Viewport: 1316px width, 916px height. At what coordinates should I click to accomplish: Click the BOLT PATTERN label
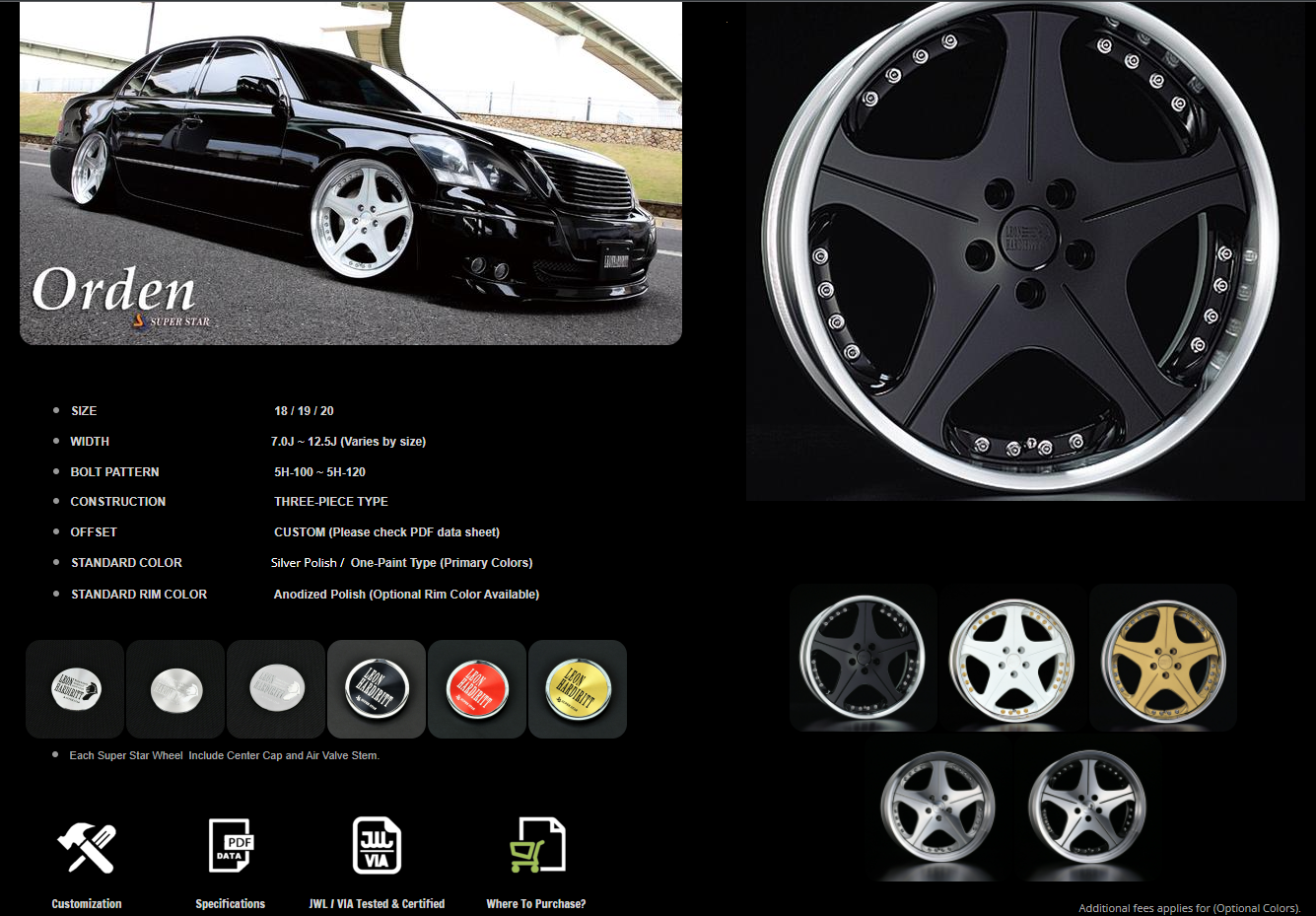tap(114, 472)
